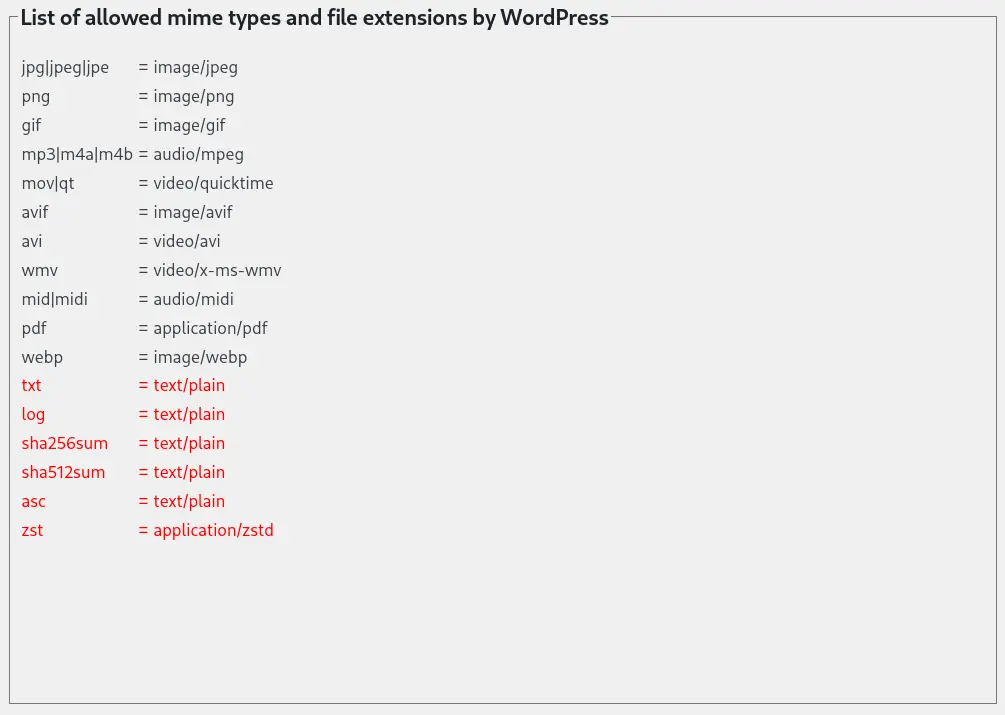Click the '= image/gif' mime type
This screenshot has width=1005, height=715.
(x=182, y=125)
